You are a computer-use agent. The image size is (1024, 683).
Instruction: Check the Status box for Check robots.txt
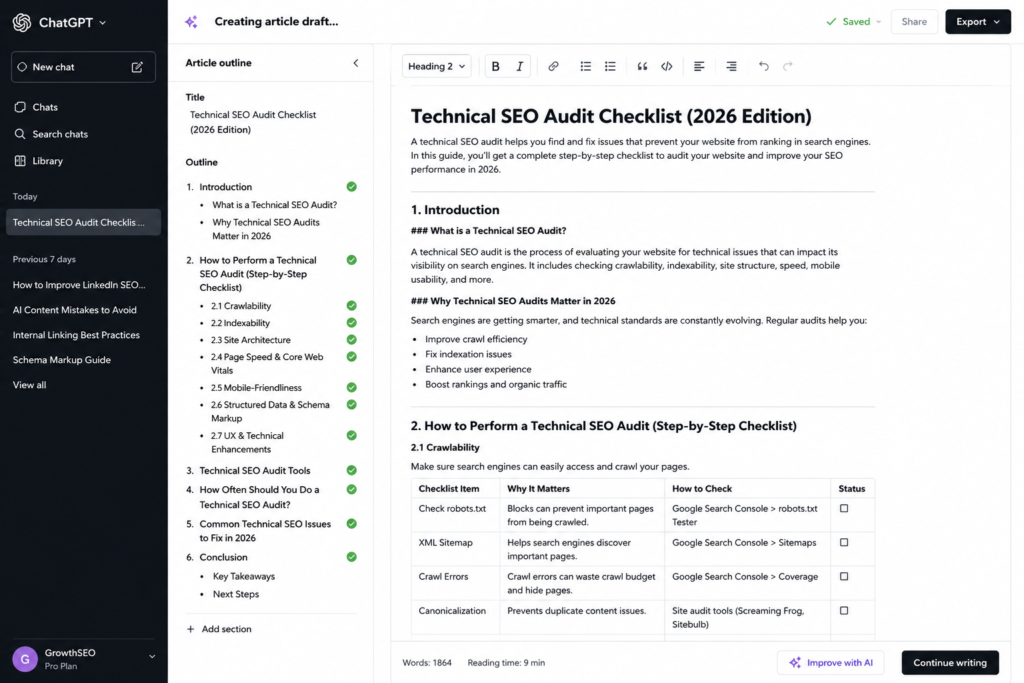tap(844, 508)
